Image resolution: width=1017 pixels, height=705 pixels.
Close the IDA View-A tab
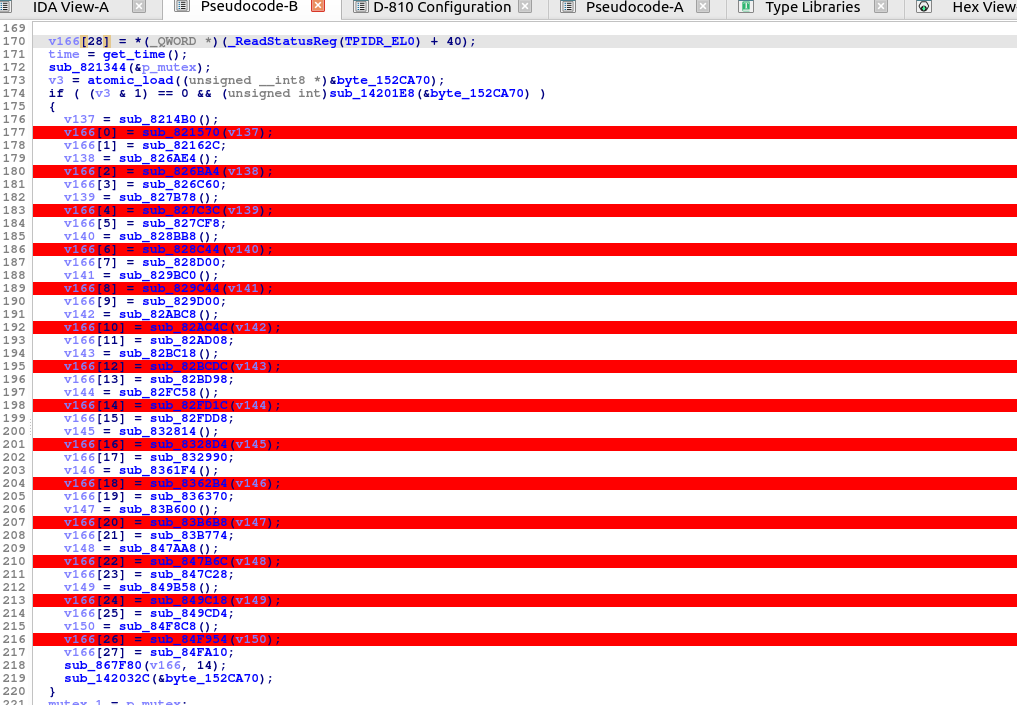tap(138, 7)
